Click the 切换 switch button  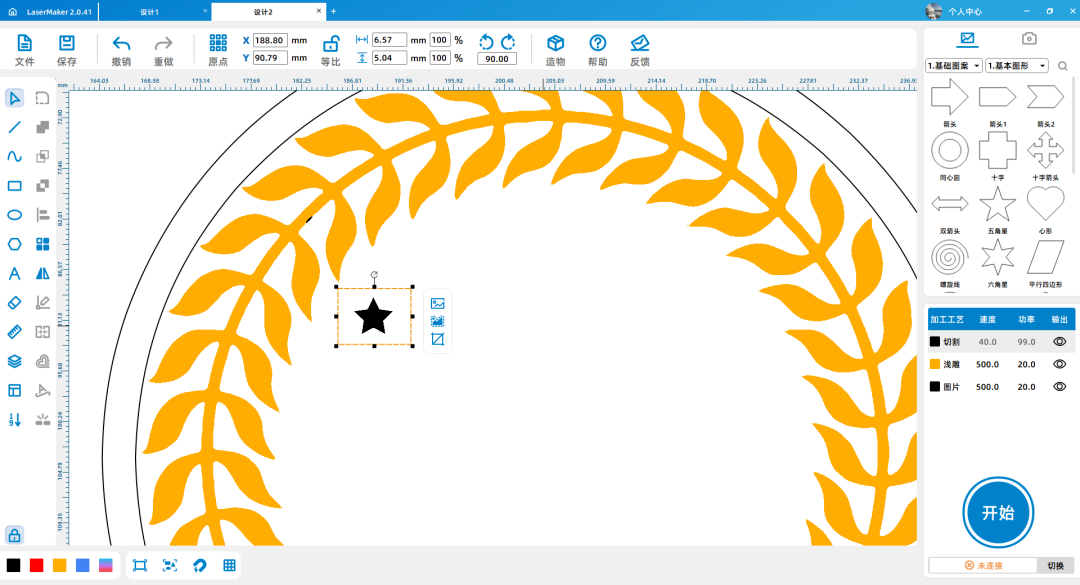(x=1055, y=566)
